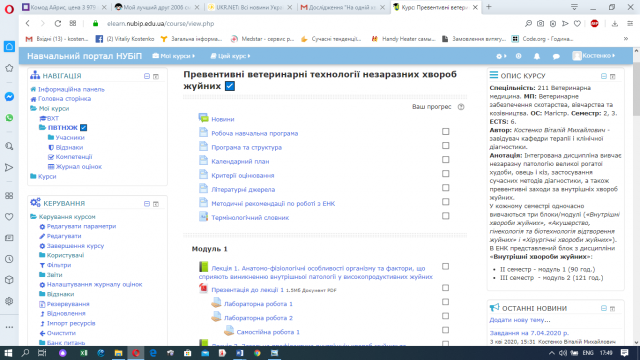Open Мої курси dropdown menu

coord(174,56)
